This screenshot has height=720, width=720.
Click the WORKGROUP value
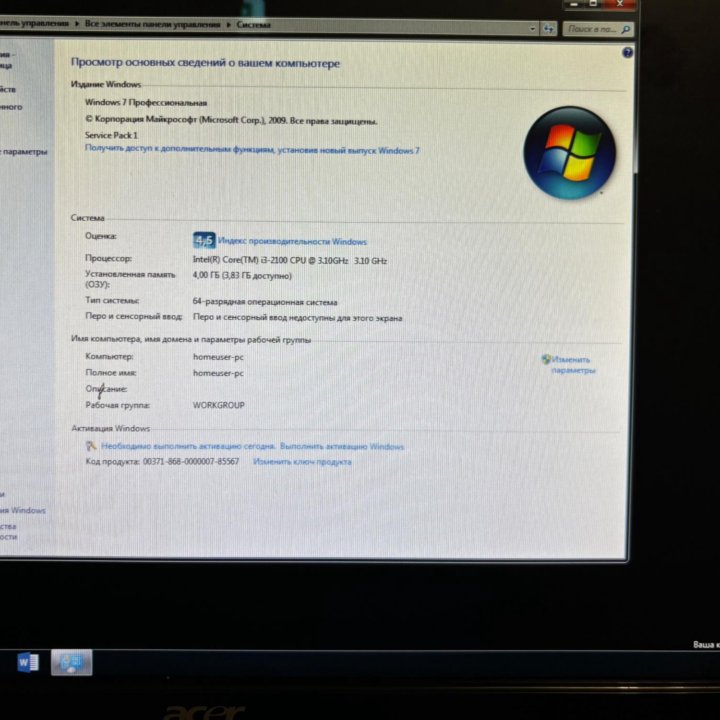(219, 405)
